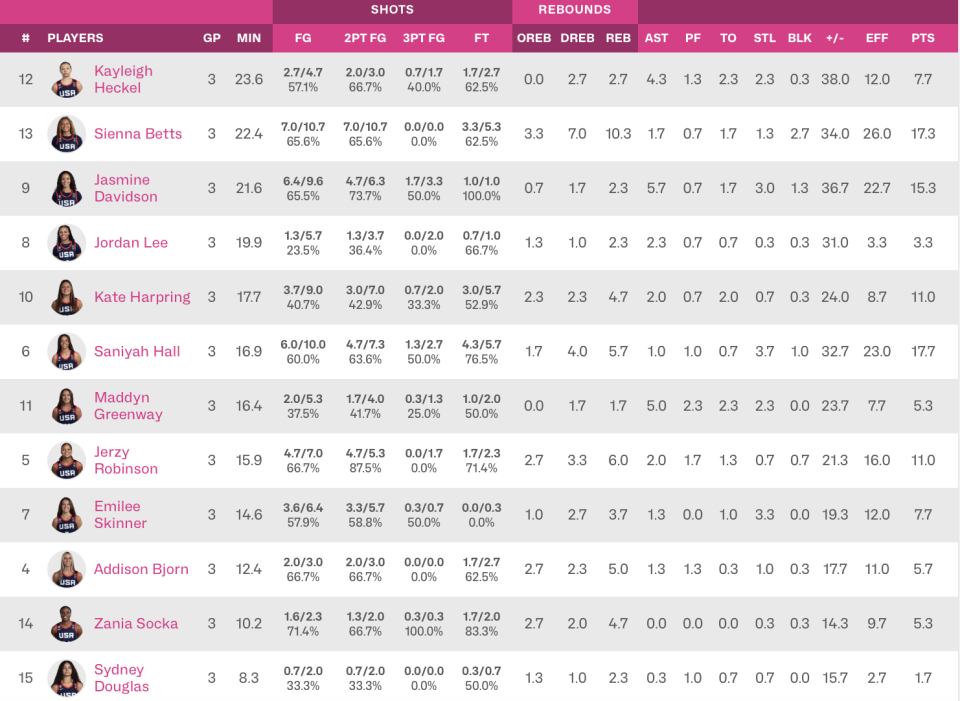Sort by EFF column header

[x=877, y=38]
